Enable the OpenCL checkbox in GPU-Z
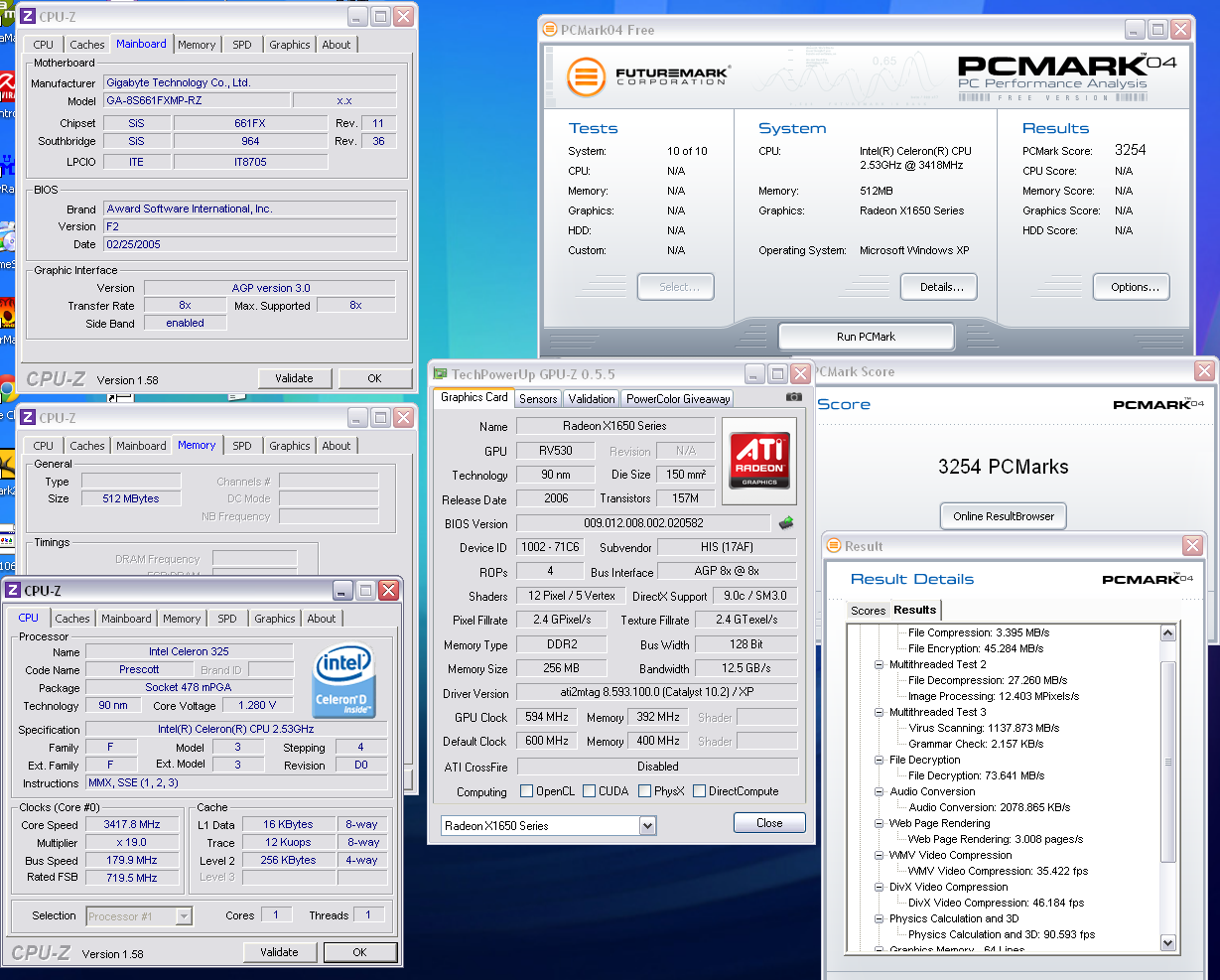 [527, 791]
